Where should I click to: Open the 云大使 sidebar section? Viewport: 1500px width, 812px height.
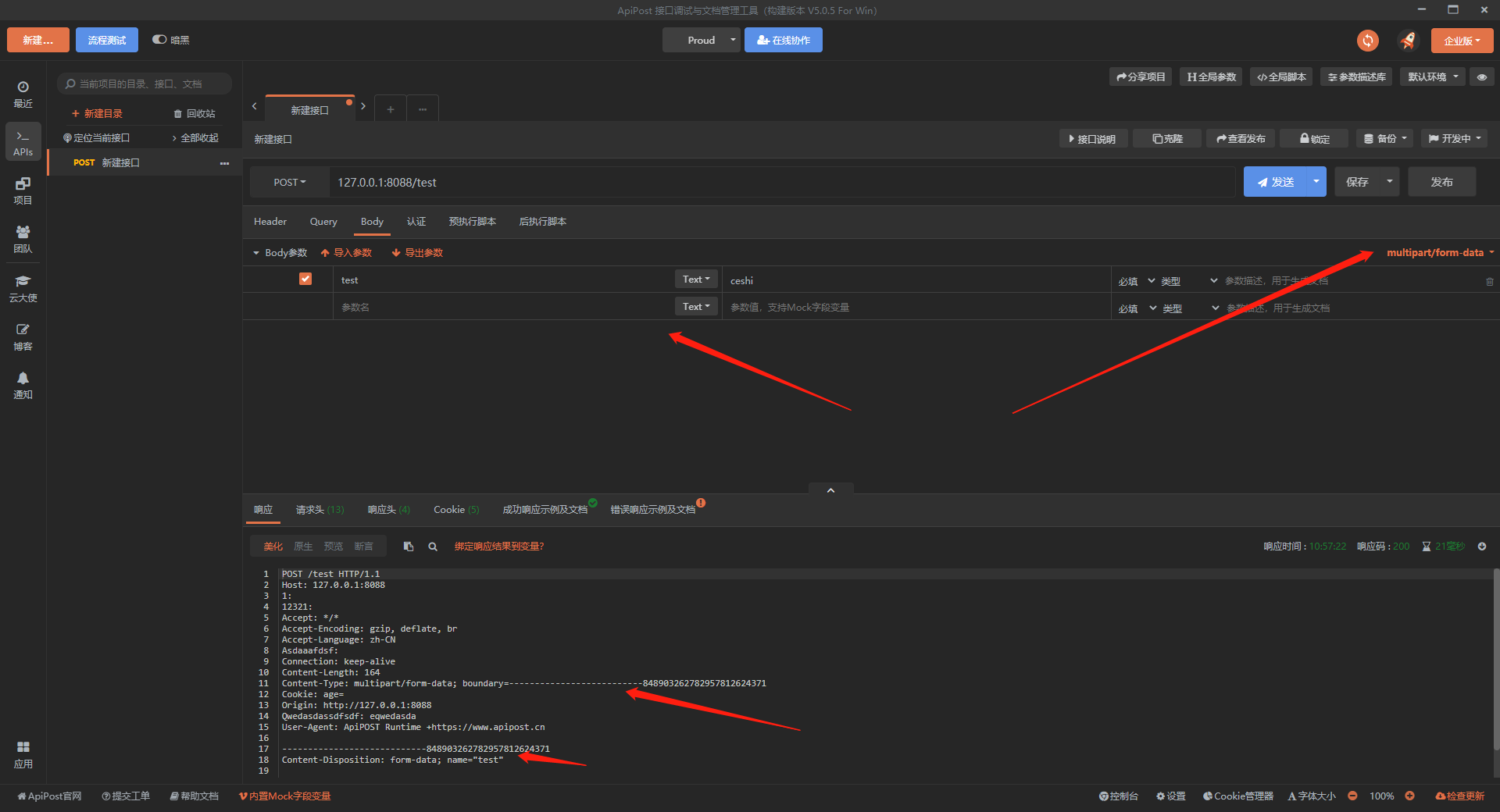click(23, 288)
